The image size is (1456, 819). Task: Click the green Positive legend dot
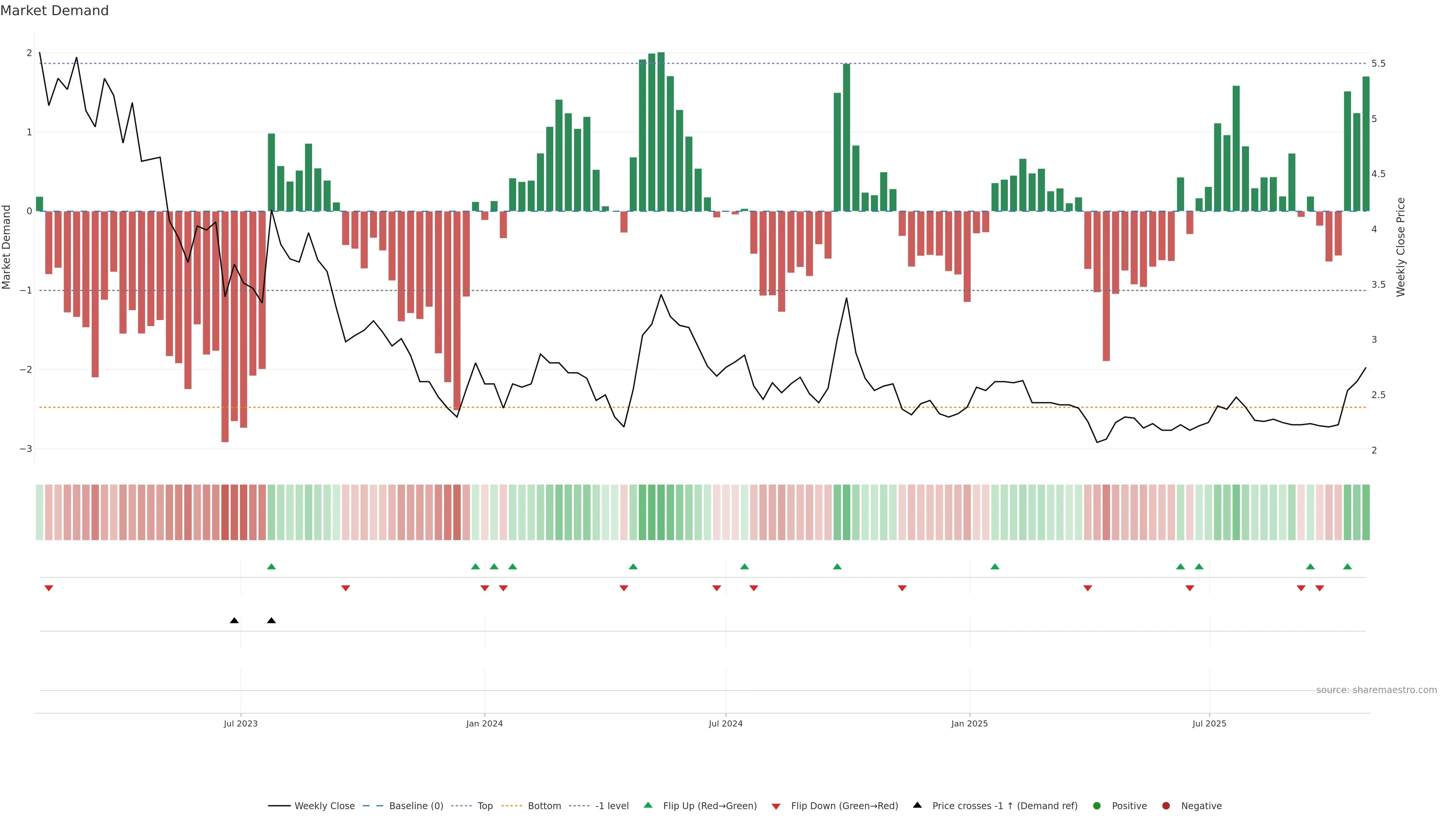1097,806
